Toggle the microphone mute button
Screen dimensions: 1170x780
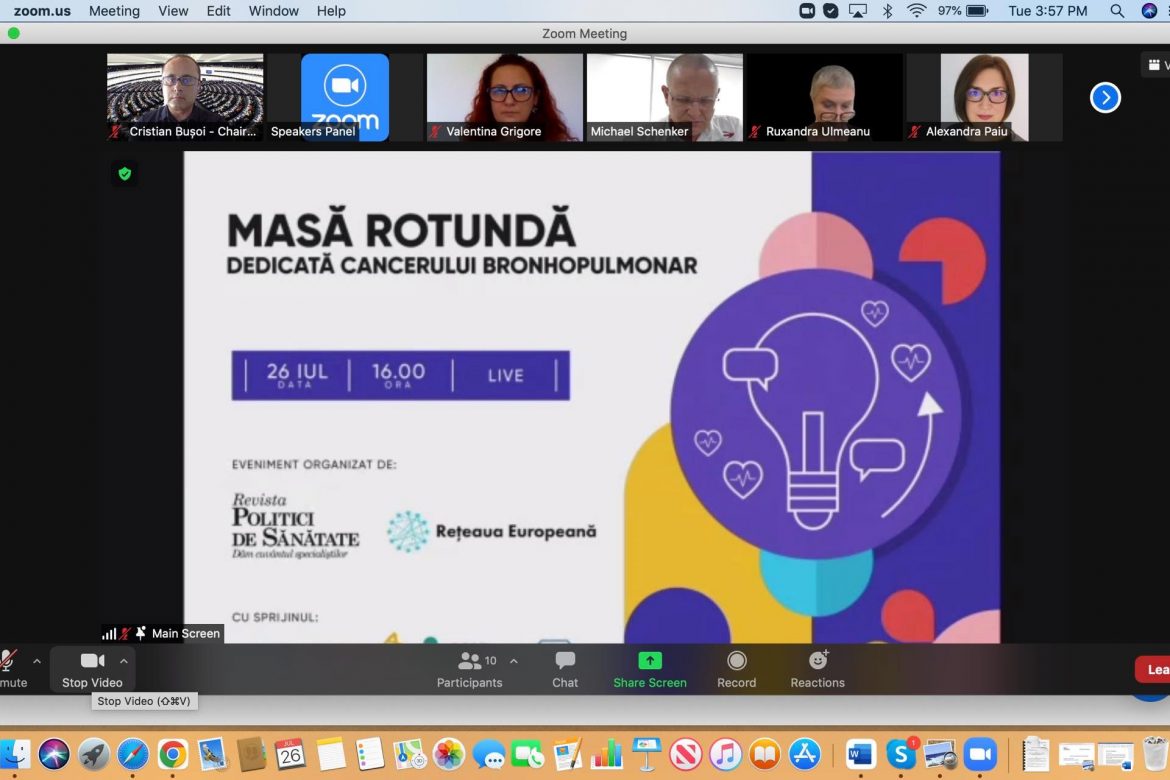[x=10, y=668]
